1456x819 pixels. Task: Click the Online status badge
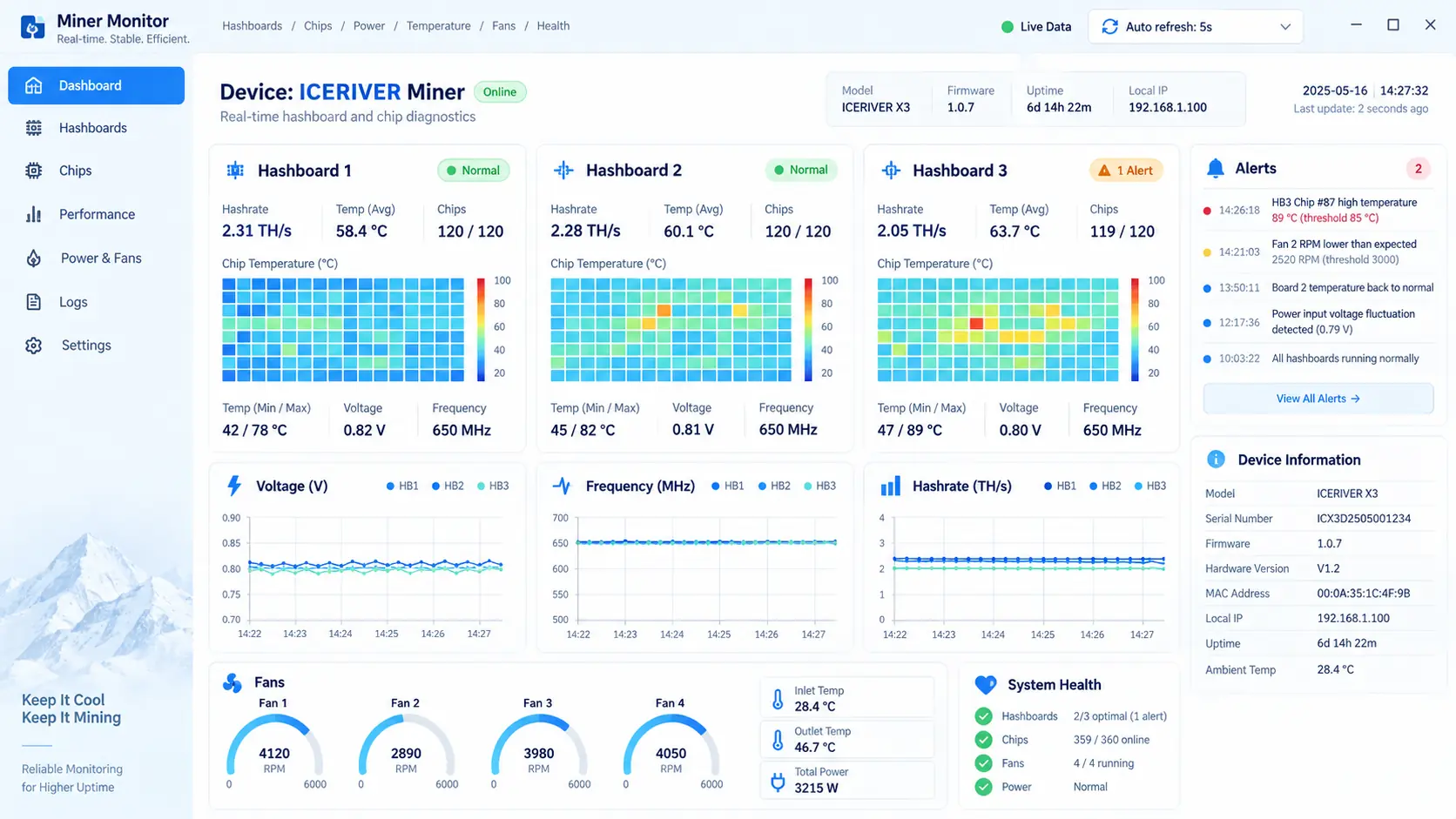[x=500, y=92]
